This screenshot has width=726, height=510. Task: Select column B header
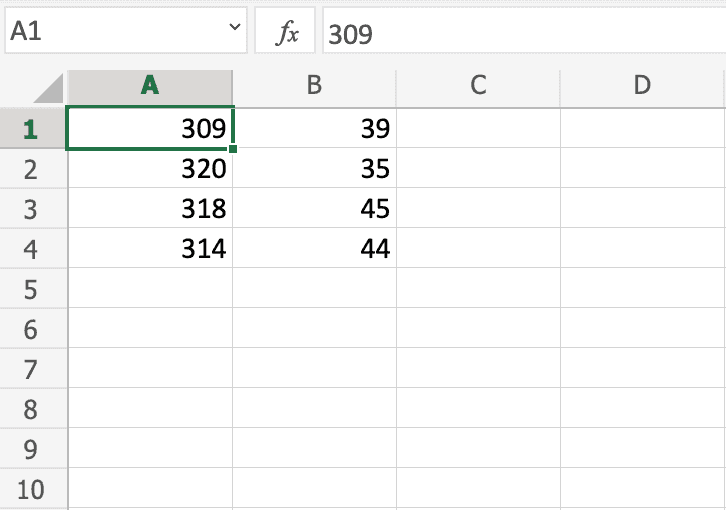[314, 86]
